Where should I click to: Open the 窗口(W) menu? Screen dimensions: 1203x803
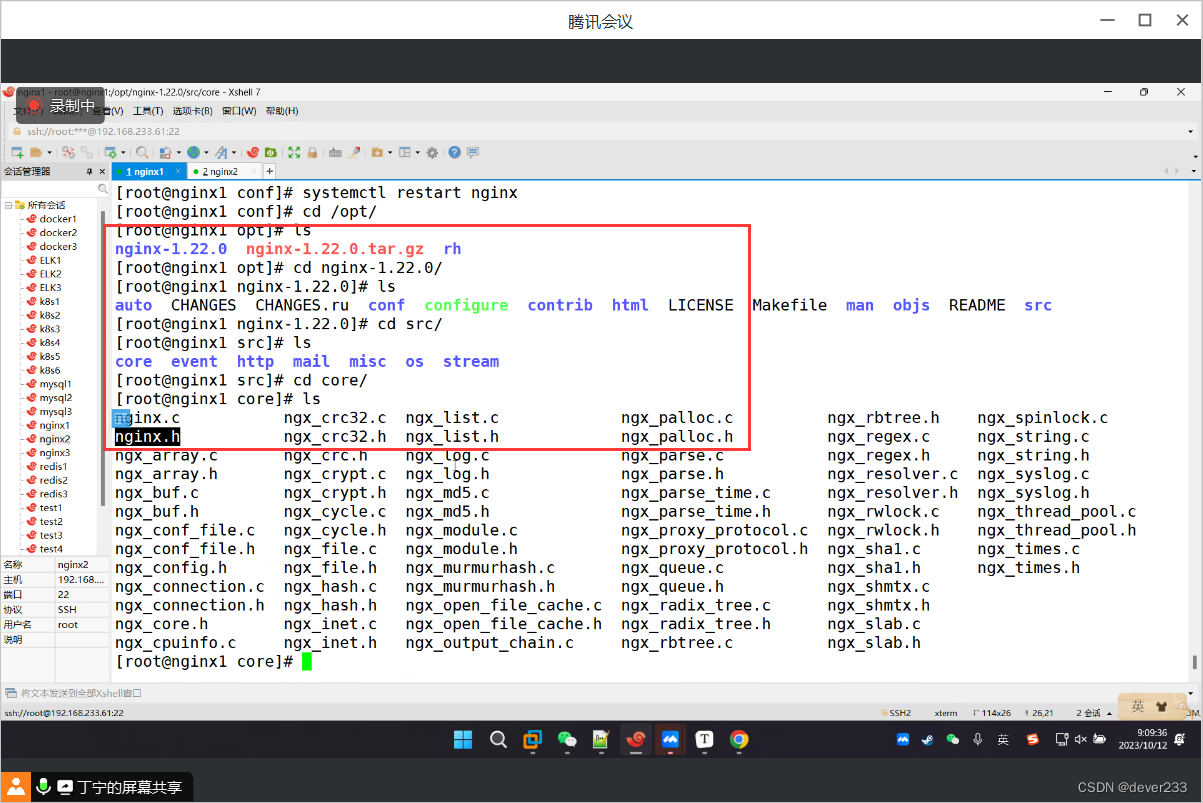(x=239, y=111)
